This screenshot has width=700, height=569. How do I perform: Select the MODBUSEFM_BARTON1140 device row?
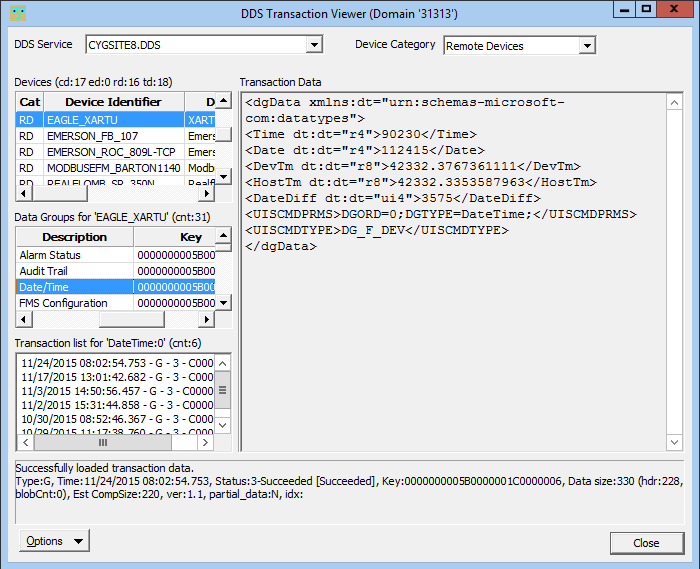(115, 168)
